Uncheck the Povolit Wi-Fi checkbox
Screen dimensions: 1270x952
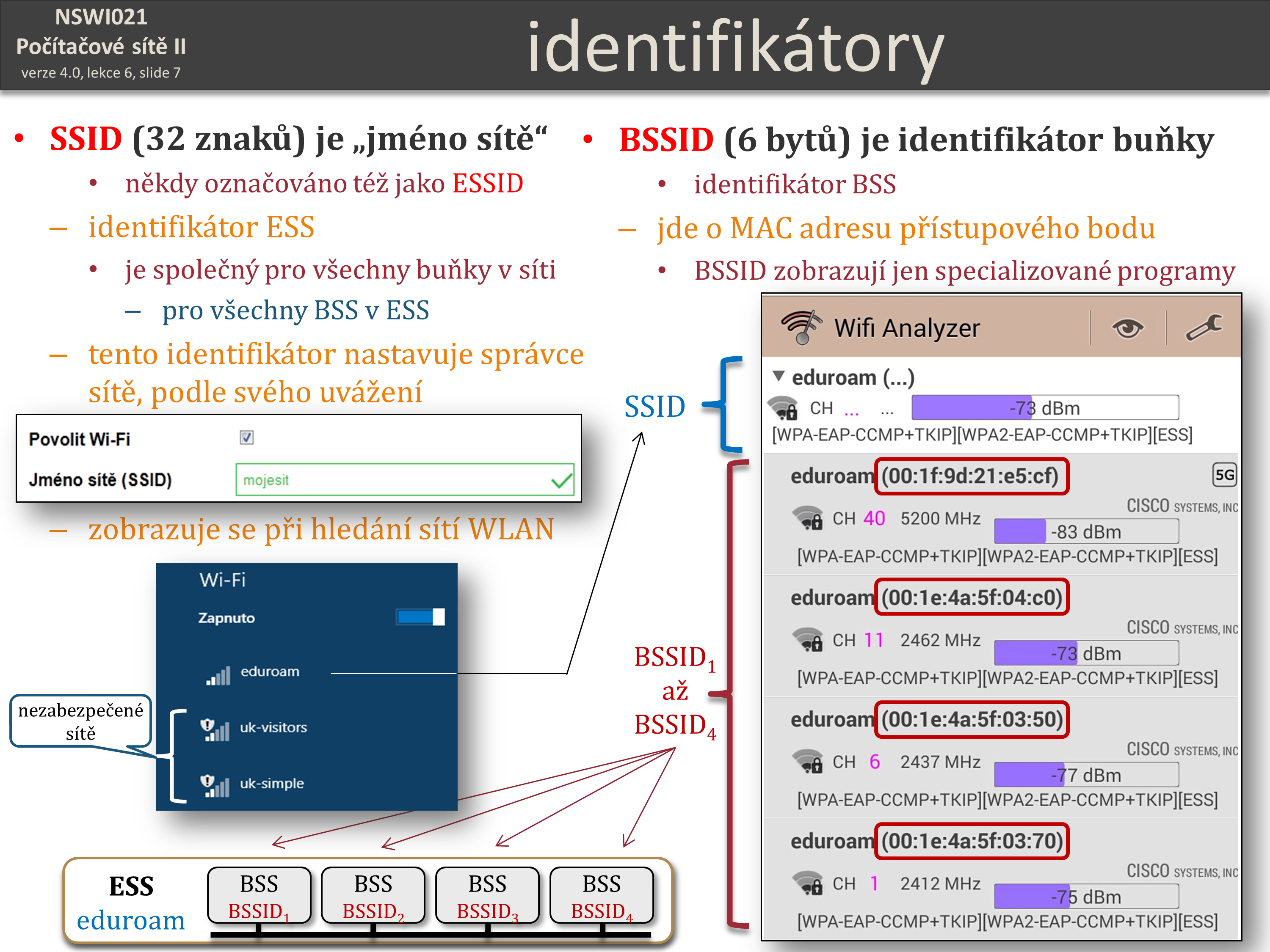pos(247,438)
